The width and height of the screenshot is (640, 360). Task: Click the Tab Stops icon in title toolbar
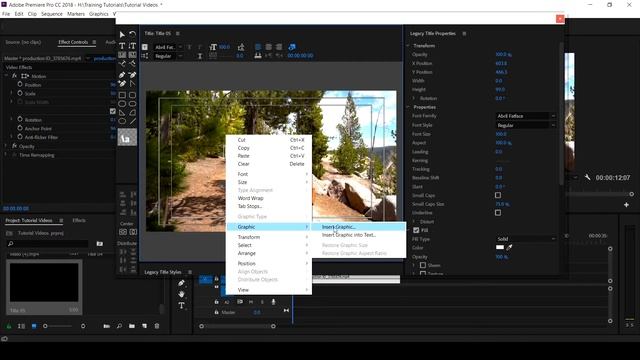[258, 56]
